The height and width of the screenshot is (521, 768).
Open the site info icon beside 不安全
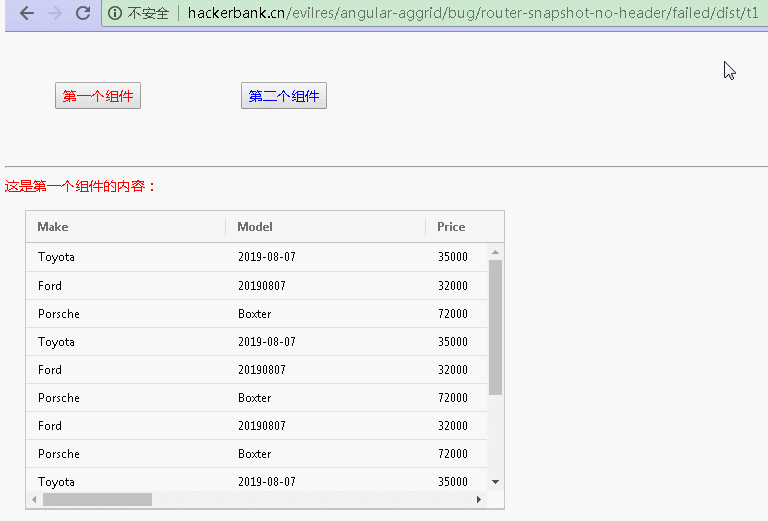pyautogui.click(x=115, y=13)
